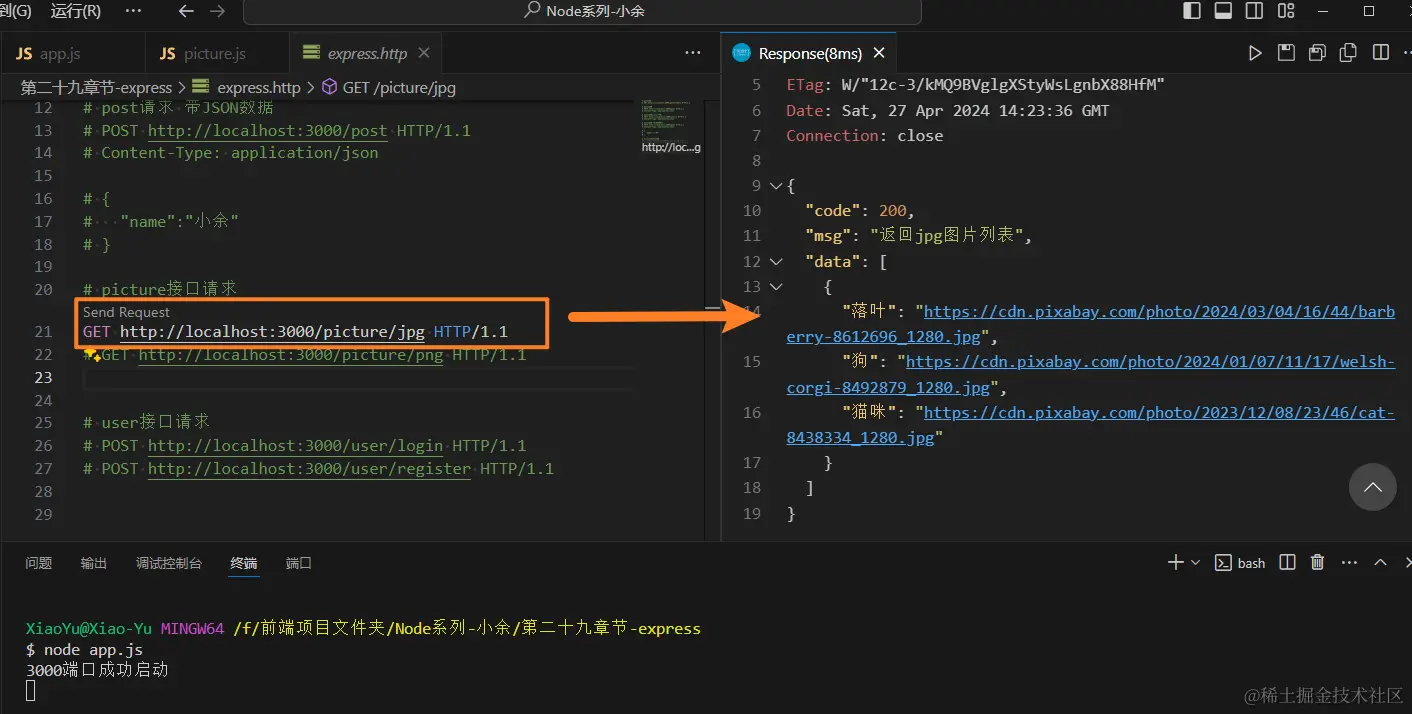
Task: Click Connection: close header line
Action: point(864,135)
